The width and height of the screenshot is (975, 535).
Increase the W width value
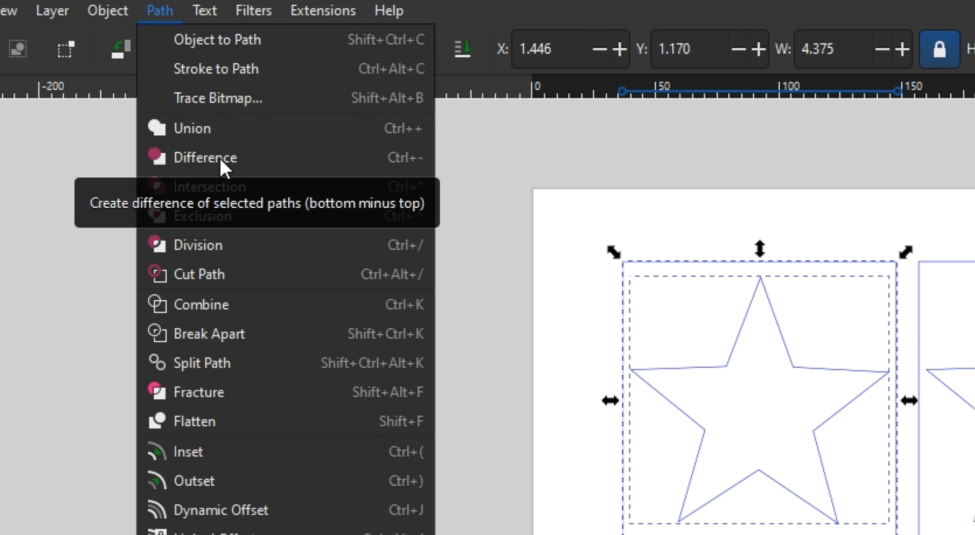tap(902, 49)
